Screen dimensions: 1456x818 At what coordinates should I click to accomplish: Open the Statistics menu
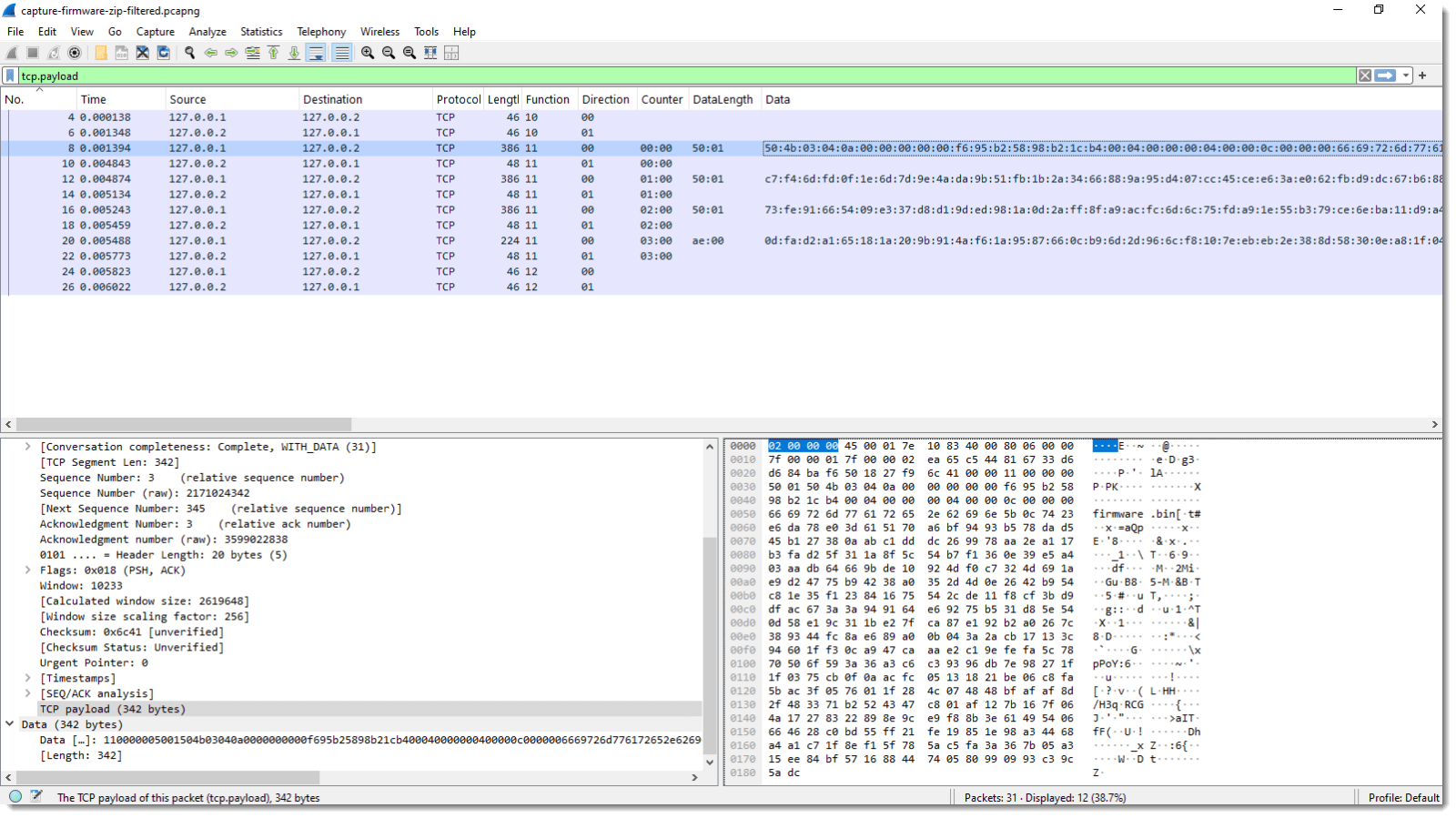coord(261,31)
